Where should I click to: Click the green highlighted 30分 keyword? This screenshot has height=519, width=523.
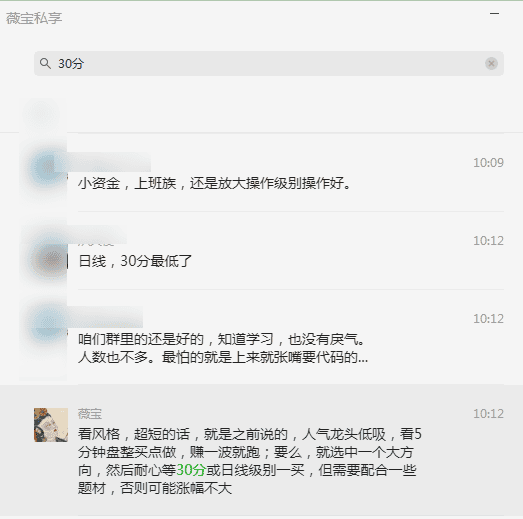pos(191,470)
